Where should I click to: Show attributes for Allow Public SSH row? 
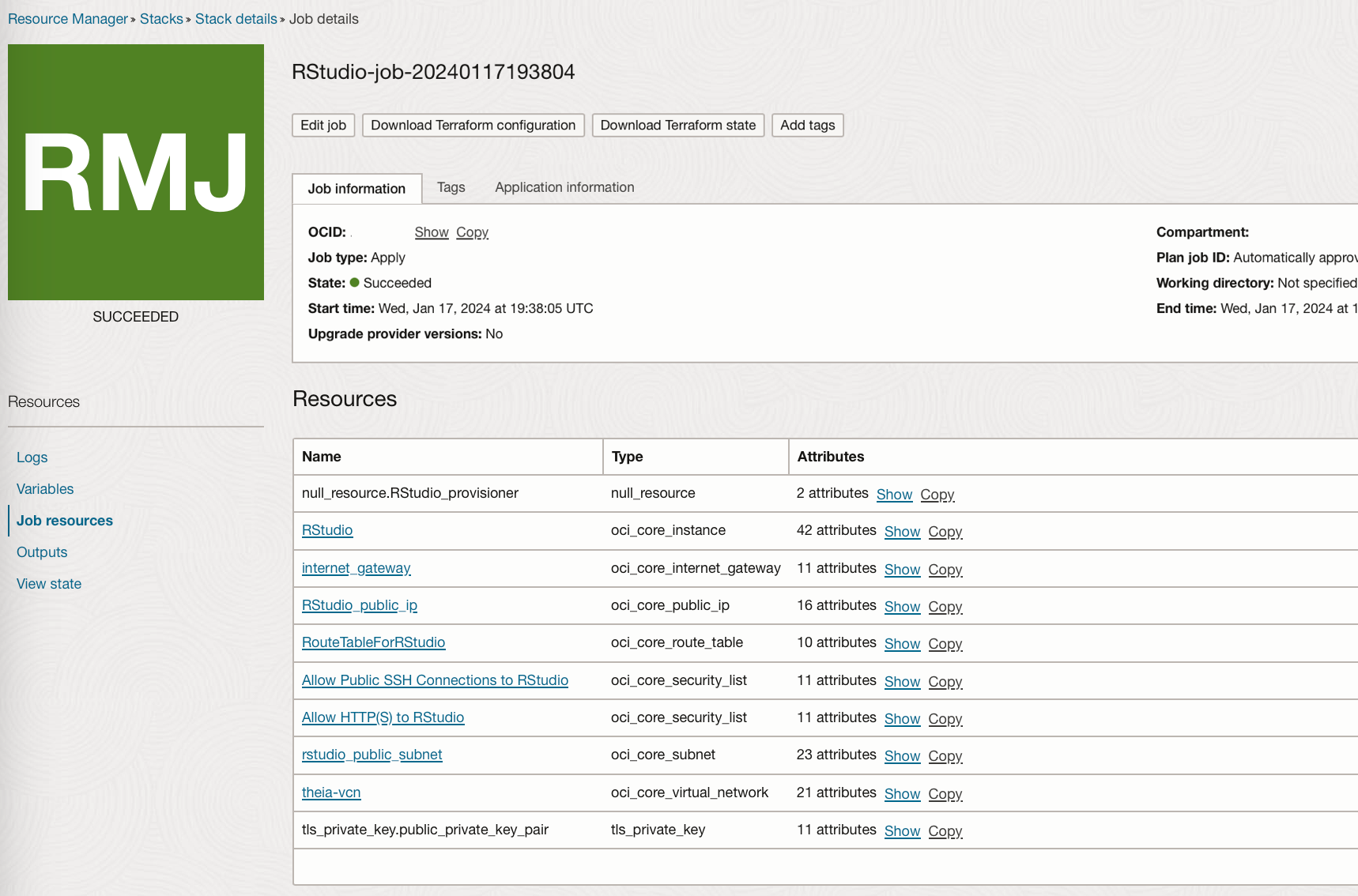(903, 682)
